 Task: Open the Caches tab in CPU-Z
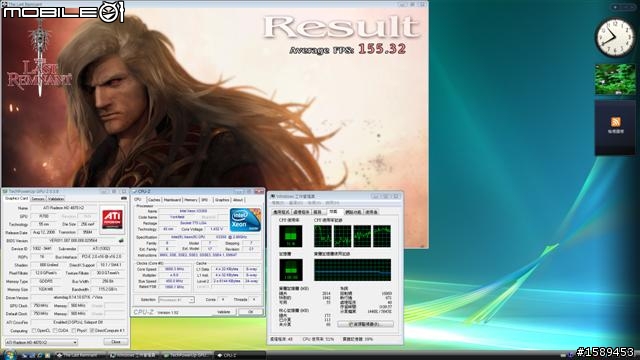(x=154, y=200)
